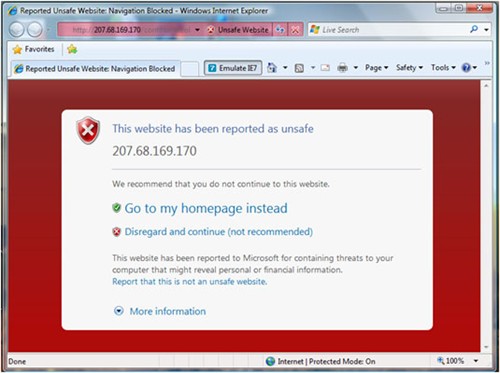Open the Tools menu

pyautogui.click(x=443, y=68)
